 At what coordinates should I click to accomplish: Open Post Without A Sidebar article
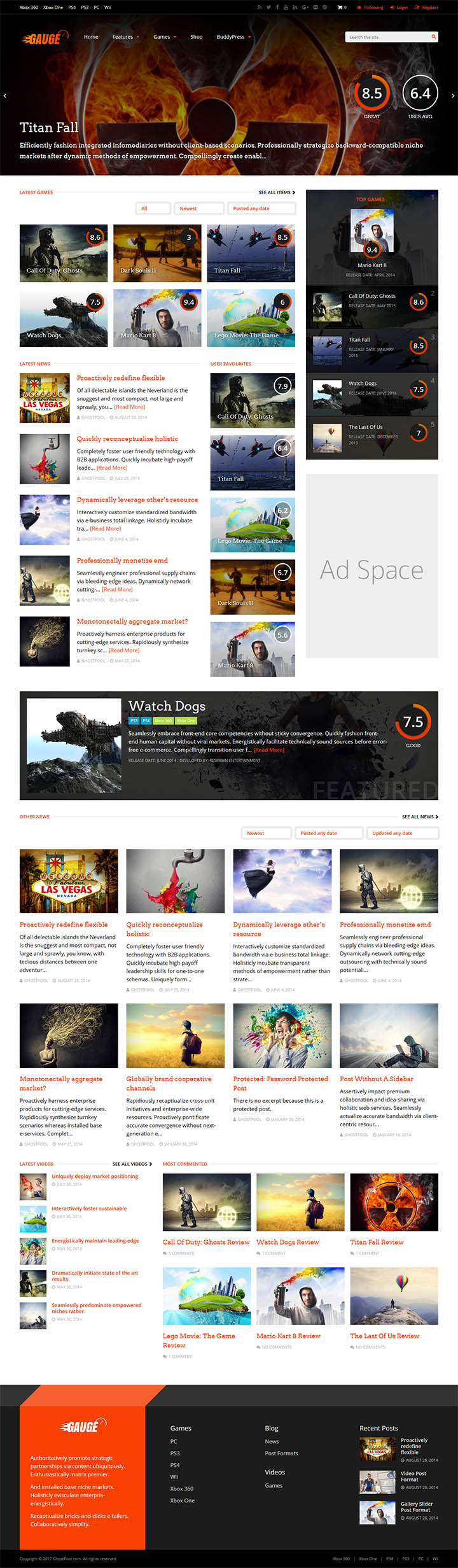pos(377,1079)
